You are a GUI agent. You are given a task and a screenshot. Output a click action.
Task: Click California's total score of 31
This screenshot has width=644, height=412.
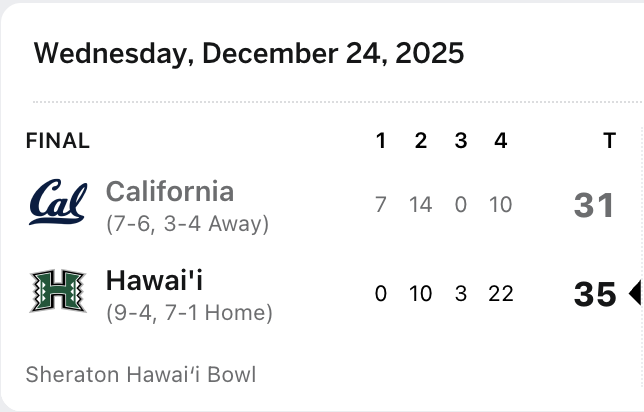point(594,205)
